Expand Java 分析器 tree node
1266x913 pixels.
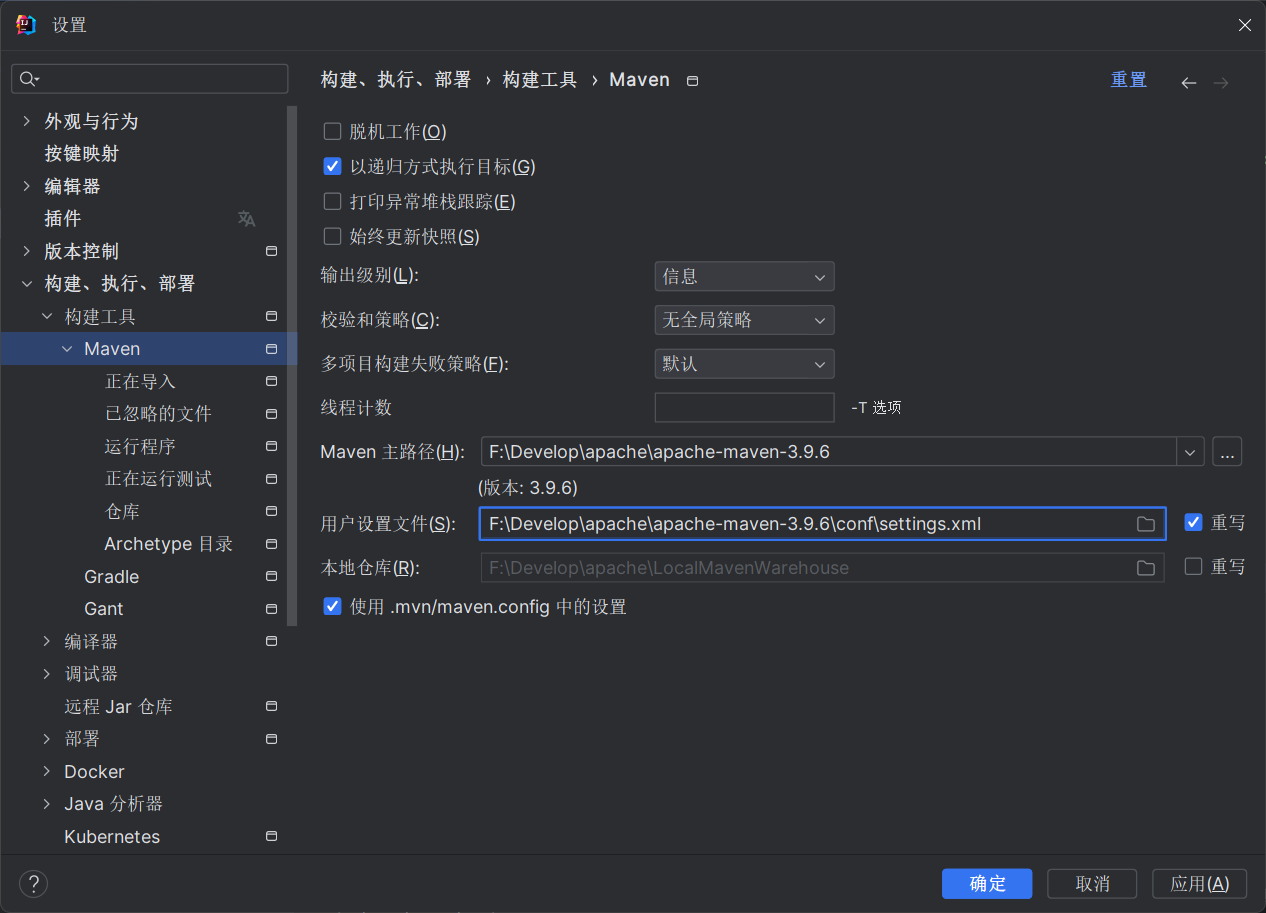pyautogui.click(x=47, y=804)
